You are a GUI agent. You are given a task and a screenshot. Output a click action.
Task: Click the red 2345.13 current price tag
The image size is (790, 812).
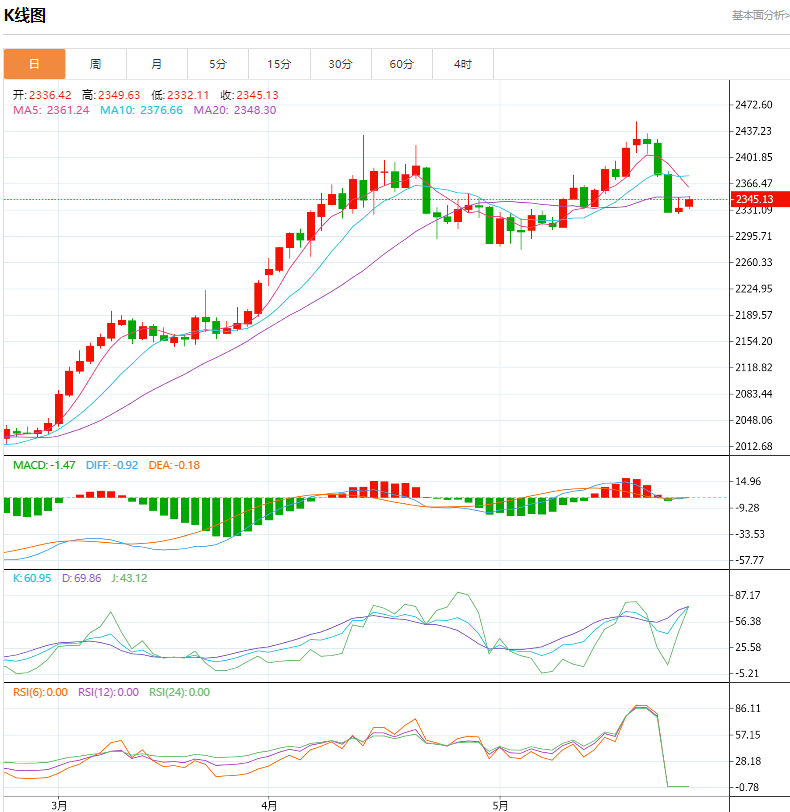point(760,199)
